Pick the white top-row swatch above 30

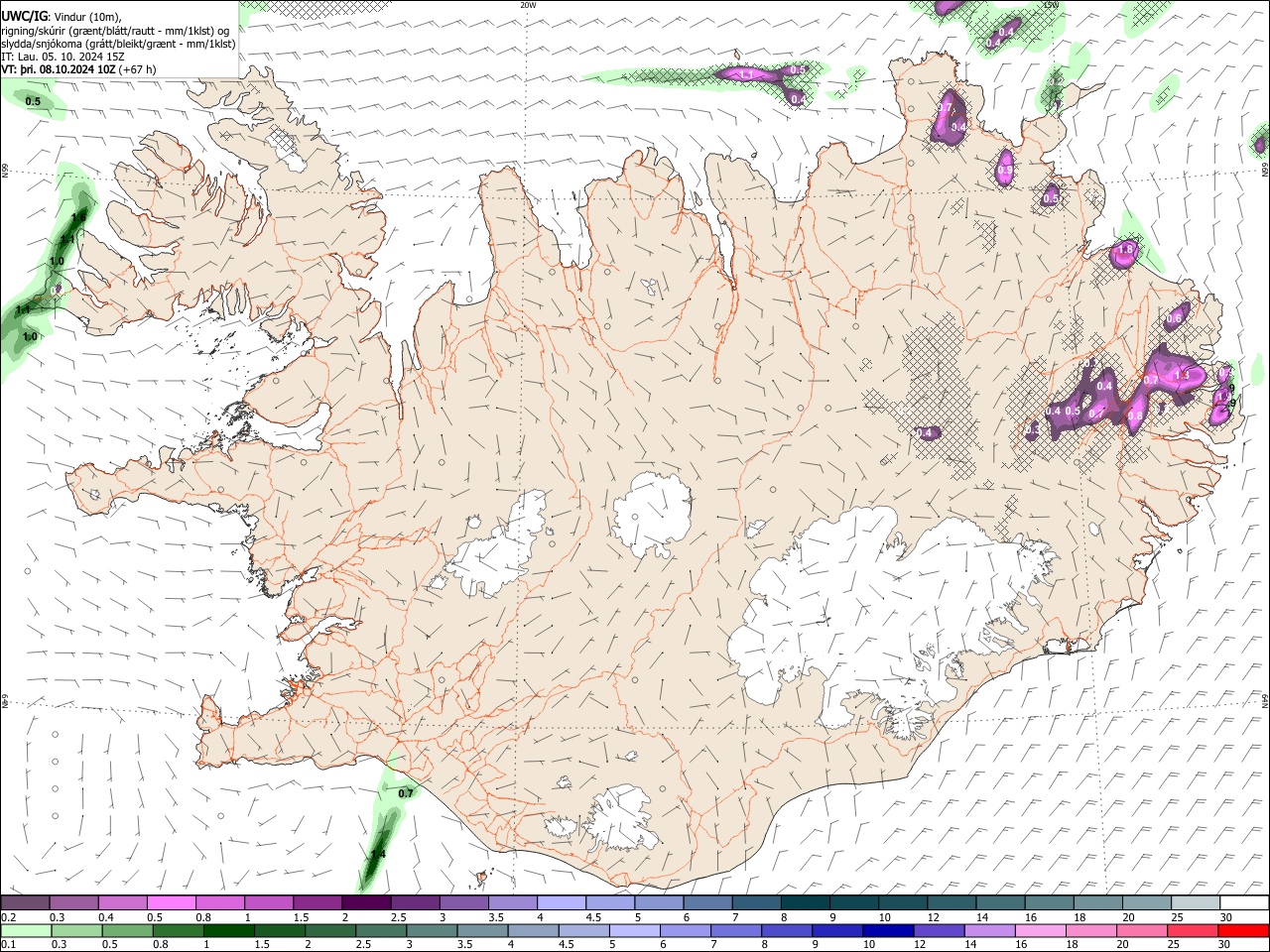pos(1244,903)
